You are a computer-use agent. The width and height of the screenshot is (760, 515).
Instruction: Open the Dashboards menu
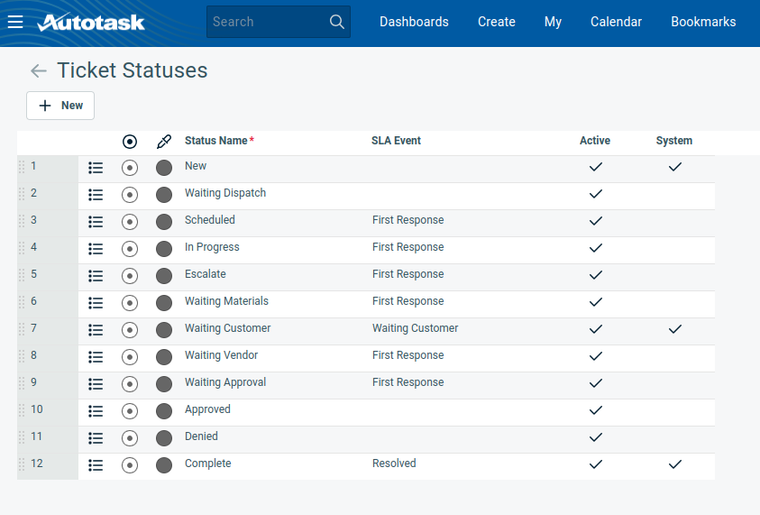414,22
